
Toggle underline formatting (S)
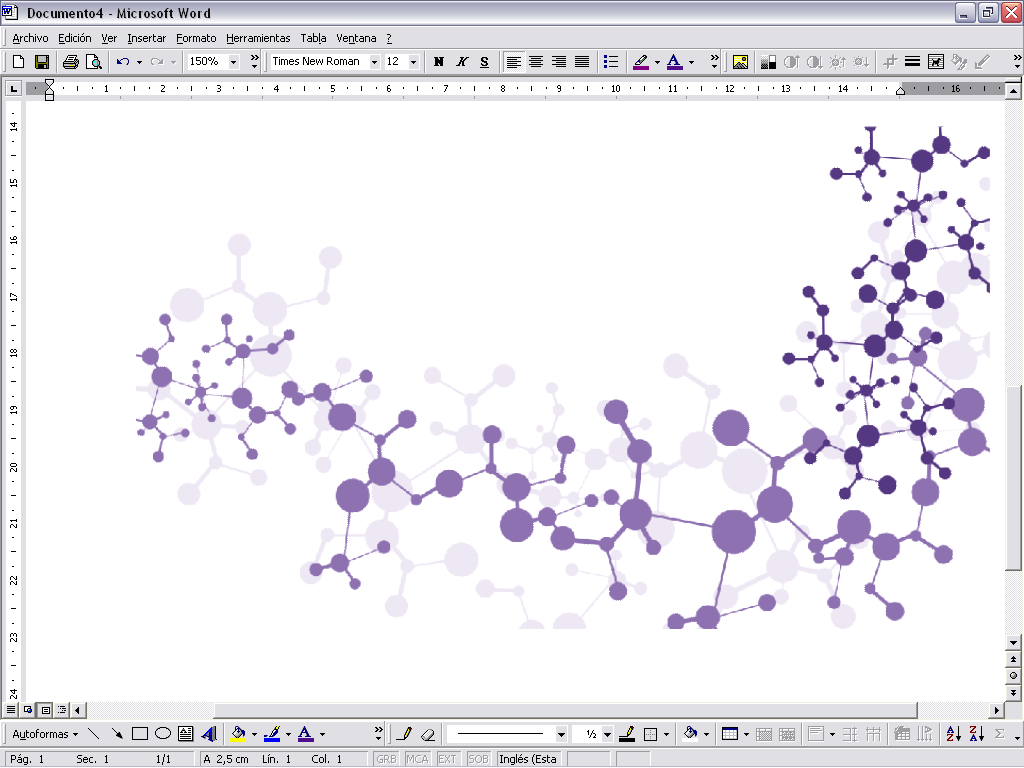[485, 62]
